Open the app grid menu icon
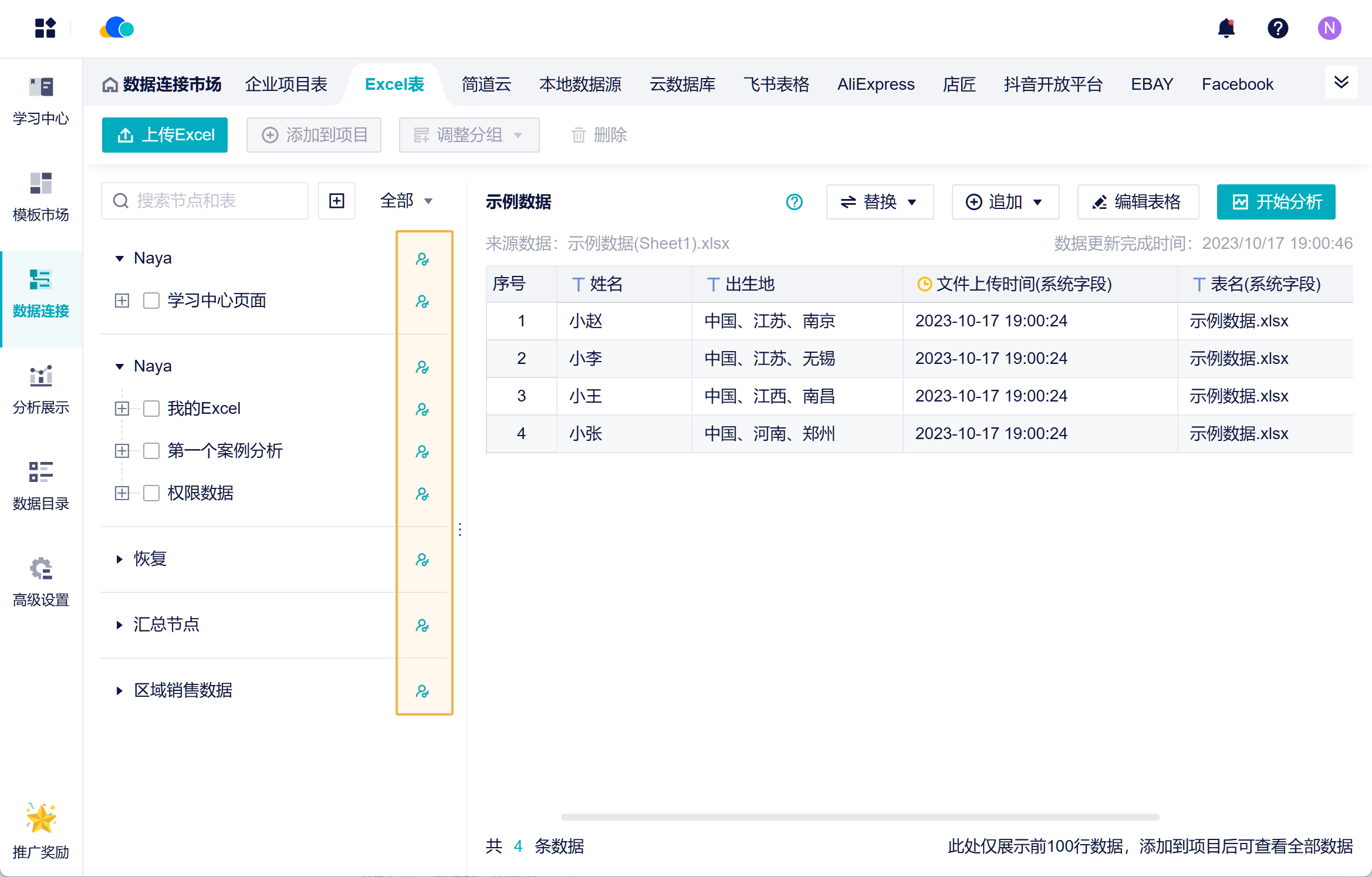 coord(45,28)
